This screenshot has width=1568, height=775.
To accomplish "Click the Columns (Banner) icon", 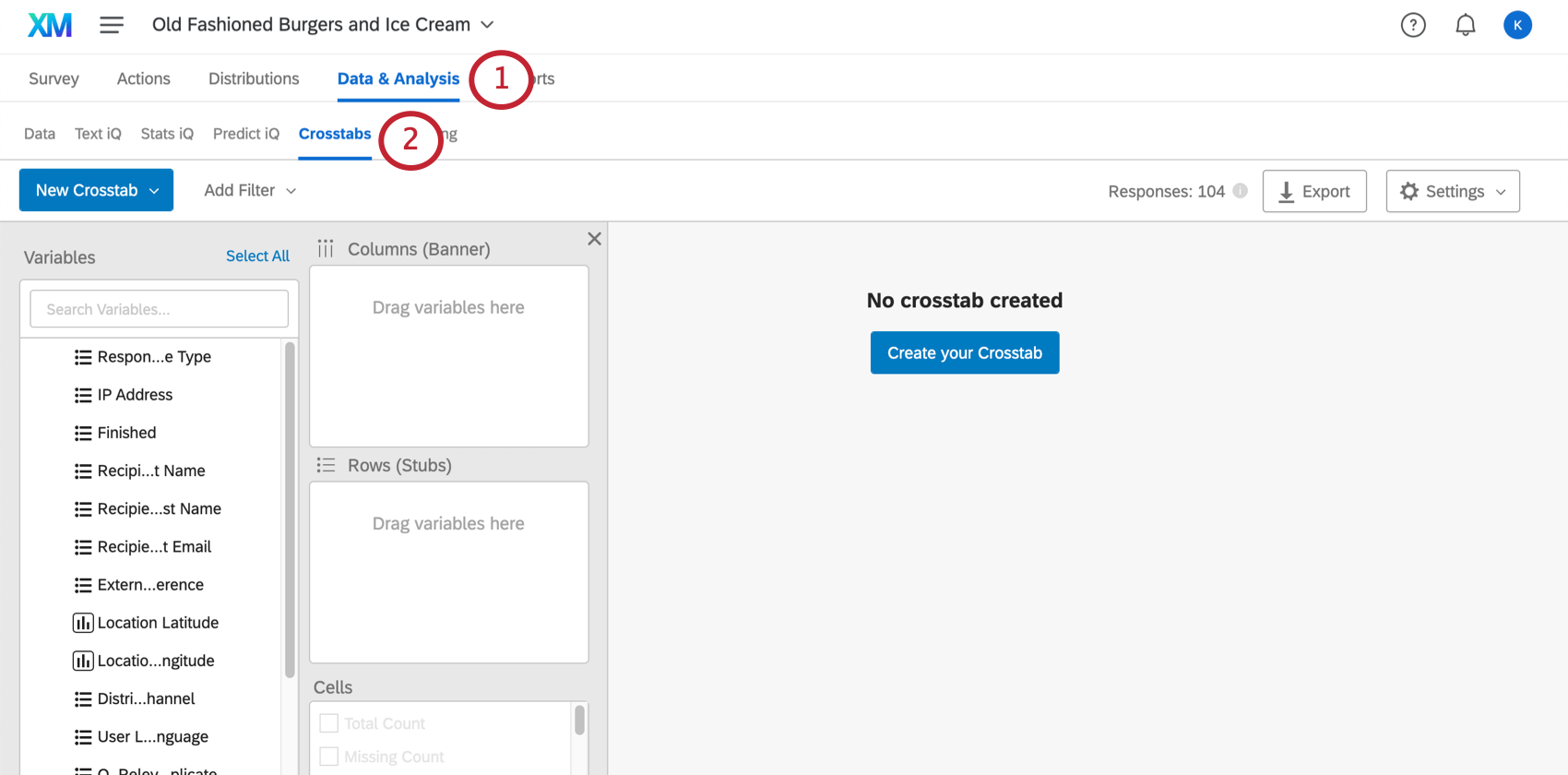I will click(x=326, y=248).
